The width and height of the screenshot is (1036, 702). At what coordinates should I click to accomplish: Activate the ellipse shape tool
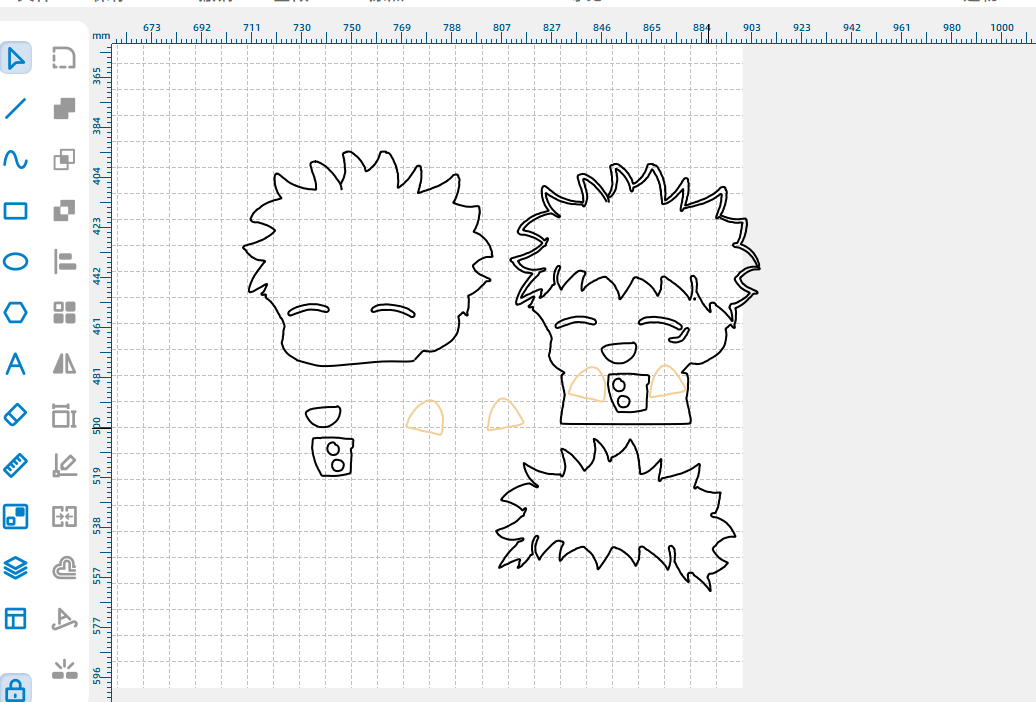tap(16, 262)
